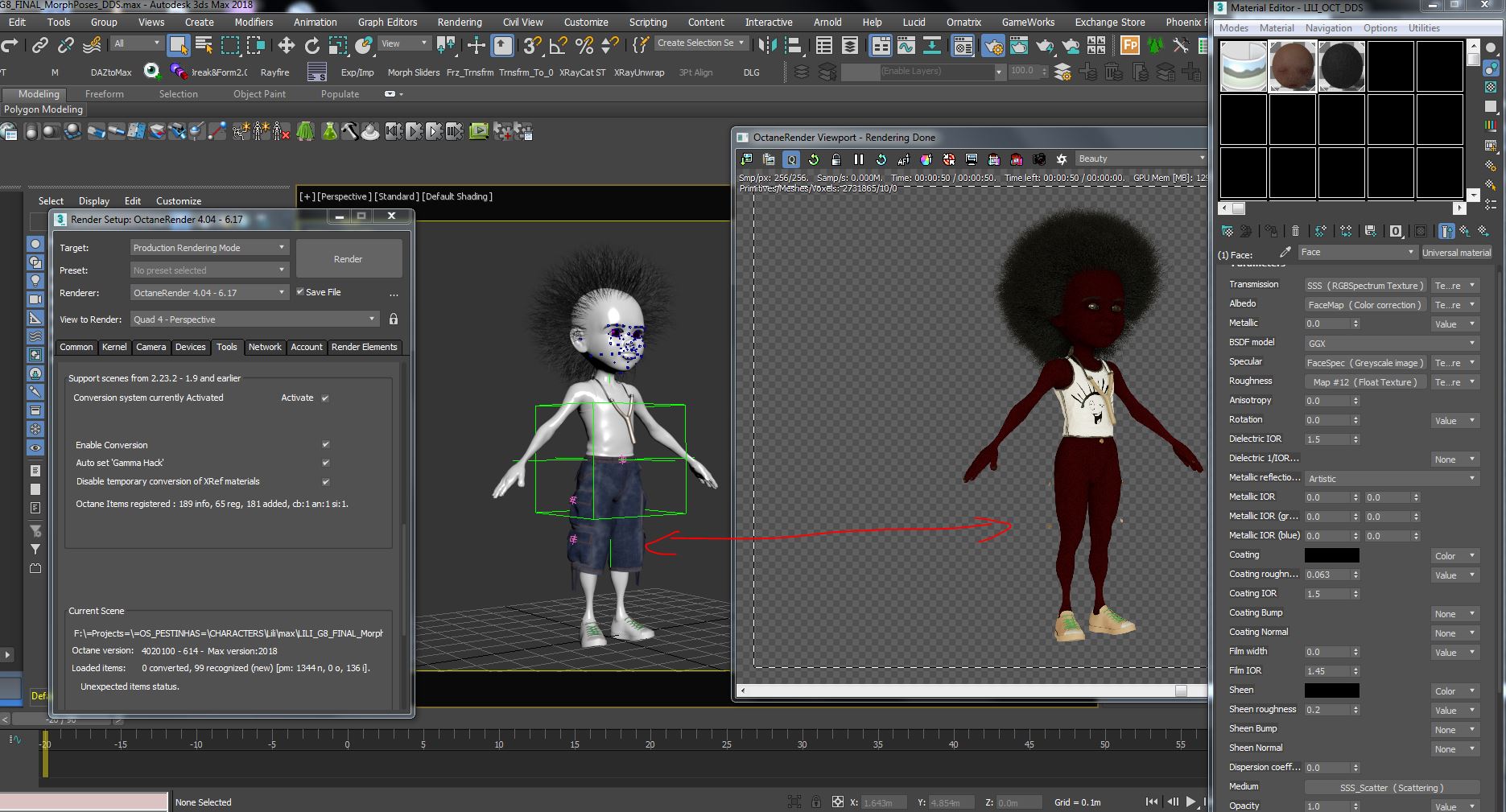Select the Move transform tool
This screenshot has height=812, width=1506.
click(x=286, y=45)
